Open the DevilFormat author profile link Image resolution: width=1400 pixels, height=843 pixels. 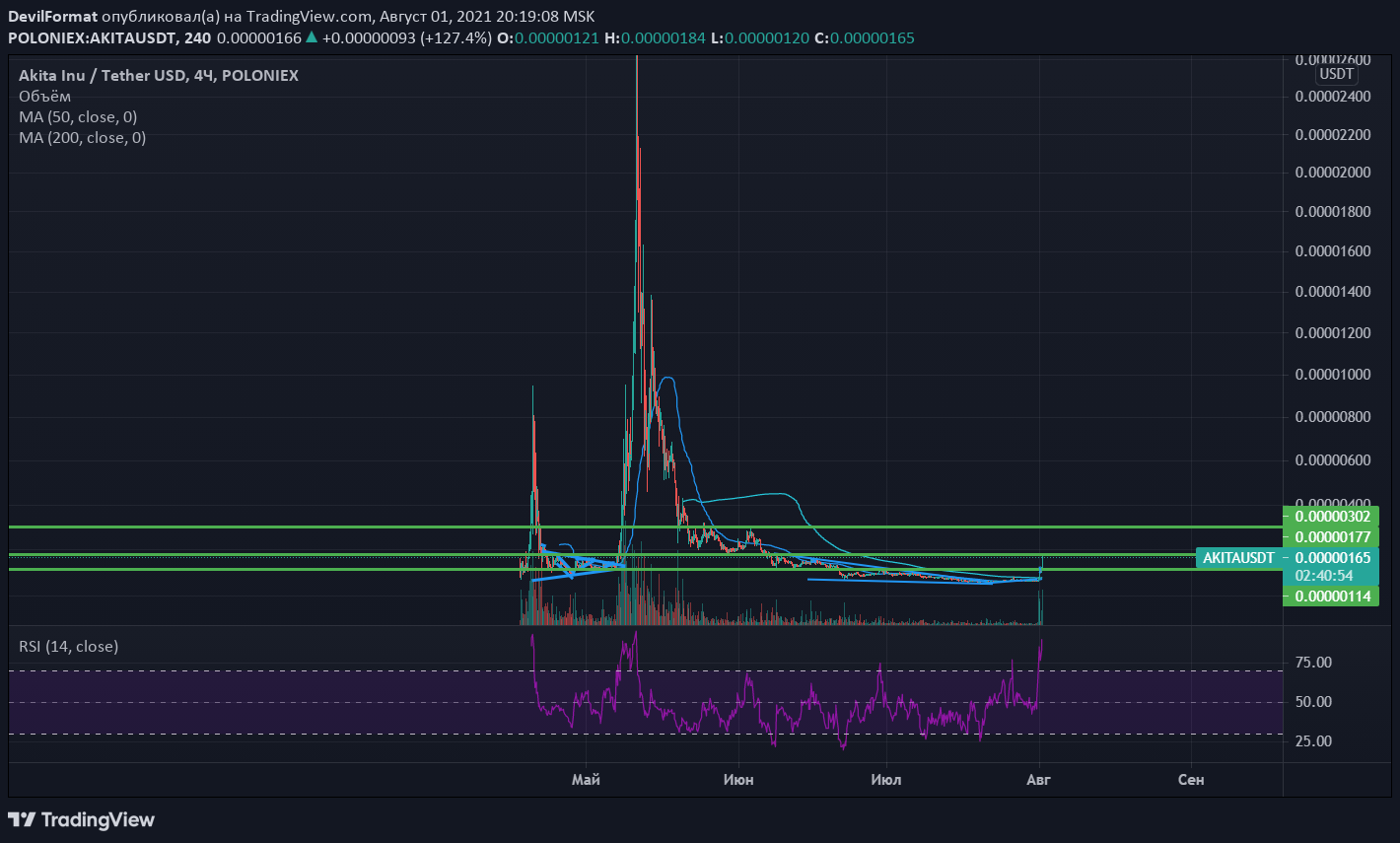point(52,17)
